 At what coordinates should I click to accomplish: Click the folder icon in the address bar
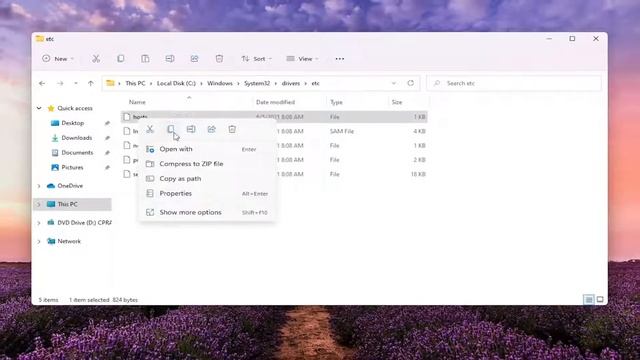(110, 83)
